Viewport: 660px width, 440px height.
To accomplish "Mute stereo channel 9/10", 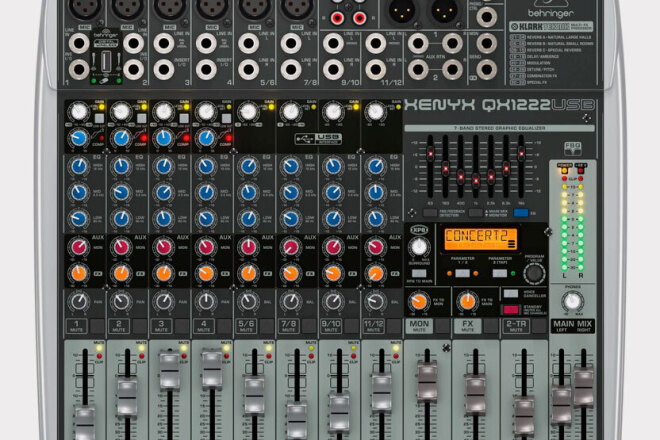I will pos(351,326).
